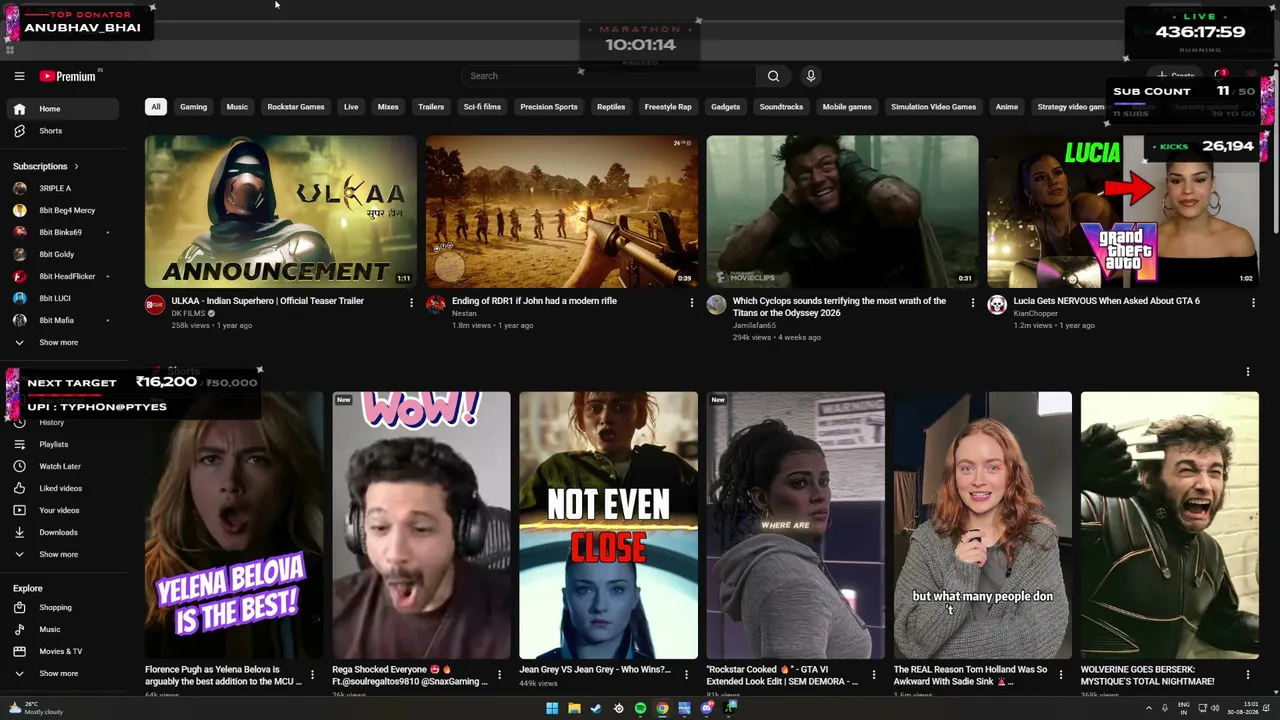Play the Lucia GTA 6 video thumbnail
The height and width of the screenshot is (720, 1280).
point(1123,212)
